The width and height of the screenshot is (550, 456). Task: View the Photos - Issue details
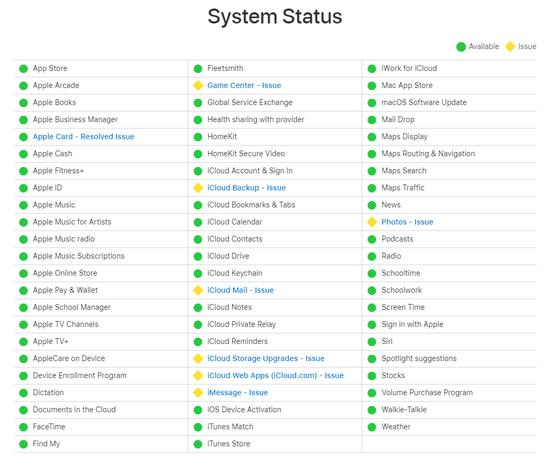tap(407, 222)
